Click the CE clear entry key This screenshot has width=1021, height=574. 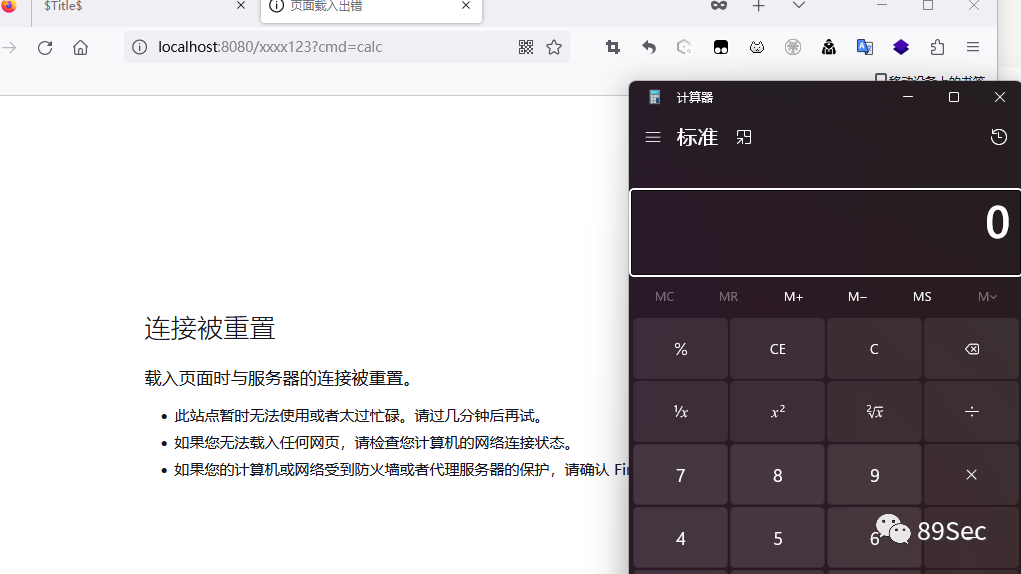pyautogui.click(x=777, y=349)
